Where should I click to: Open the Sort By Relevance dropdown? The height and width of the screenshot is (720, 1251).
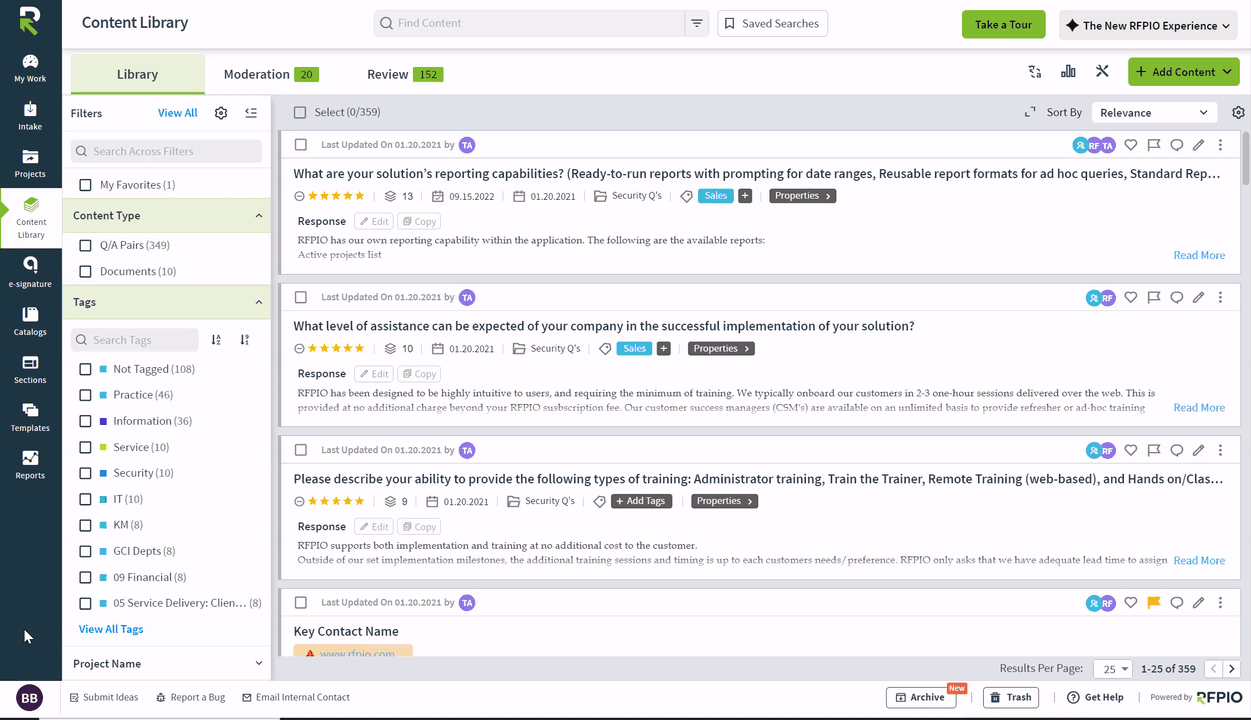tap(1155, 113)
